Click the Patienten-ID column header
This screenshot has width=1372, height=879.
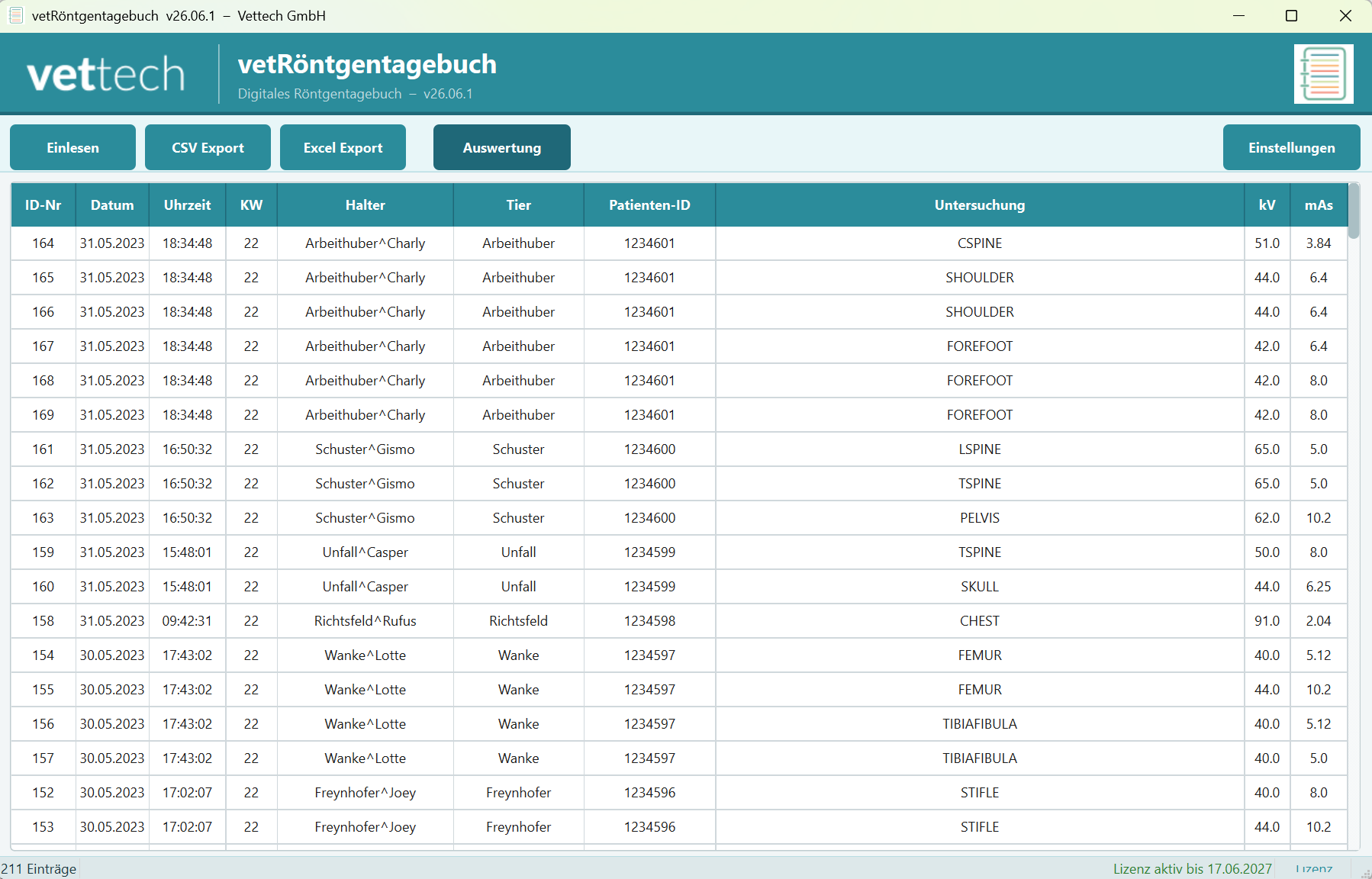[649, 204]
